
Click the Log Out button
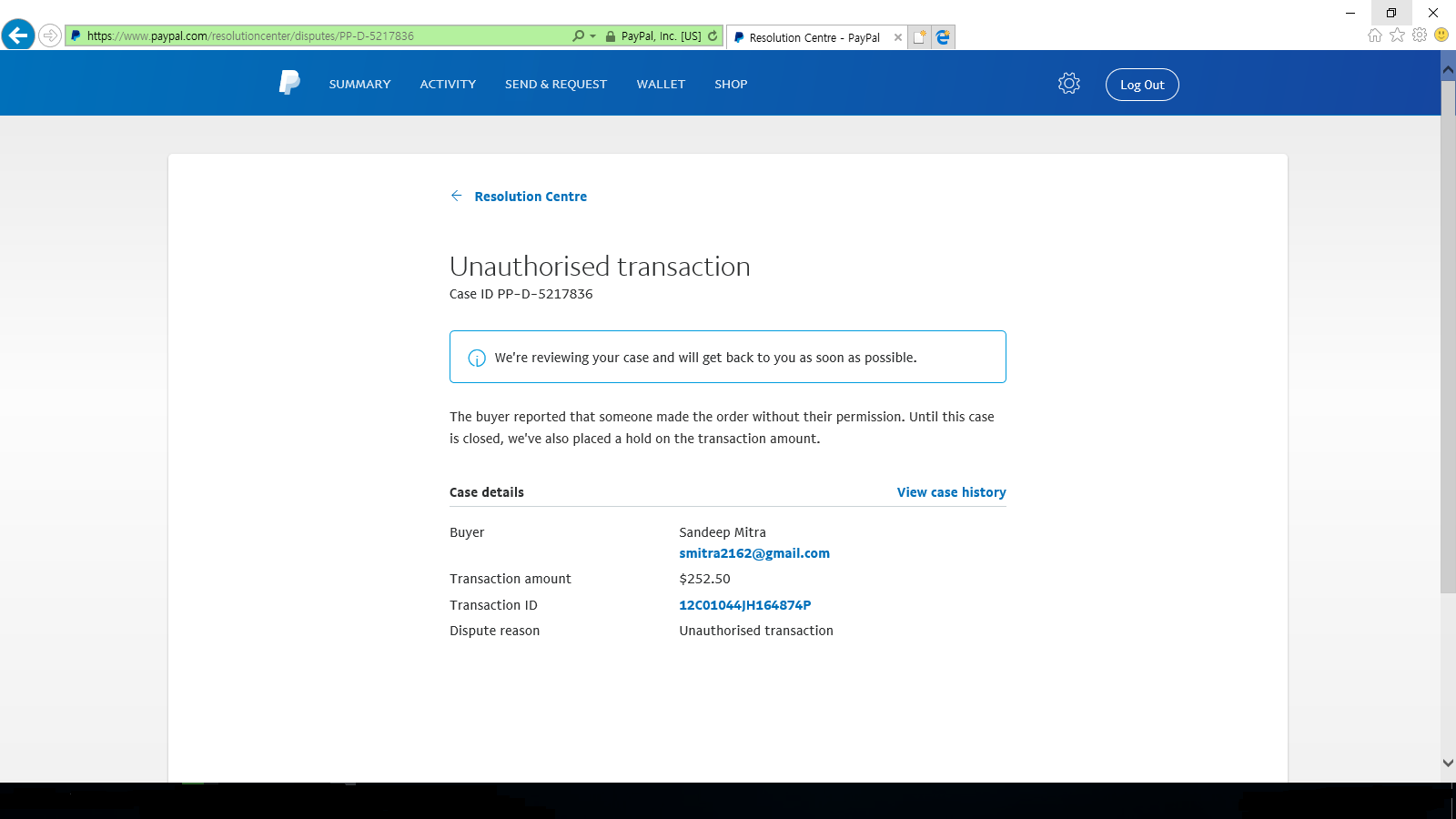coord(1142,85)
